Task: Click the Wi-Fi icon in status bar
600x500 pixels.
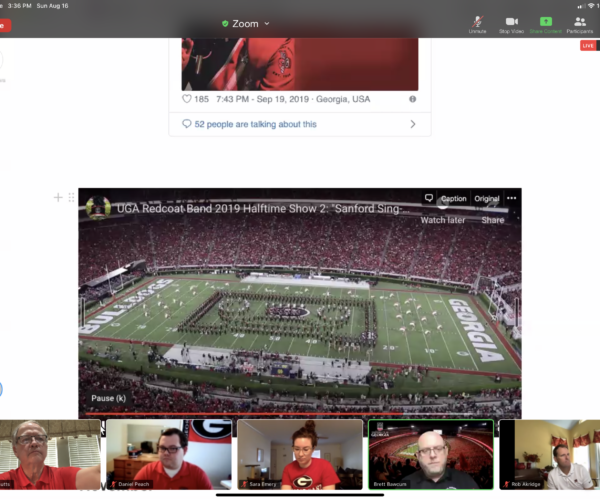Action: pos(591,6)
